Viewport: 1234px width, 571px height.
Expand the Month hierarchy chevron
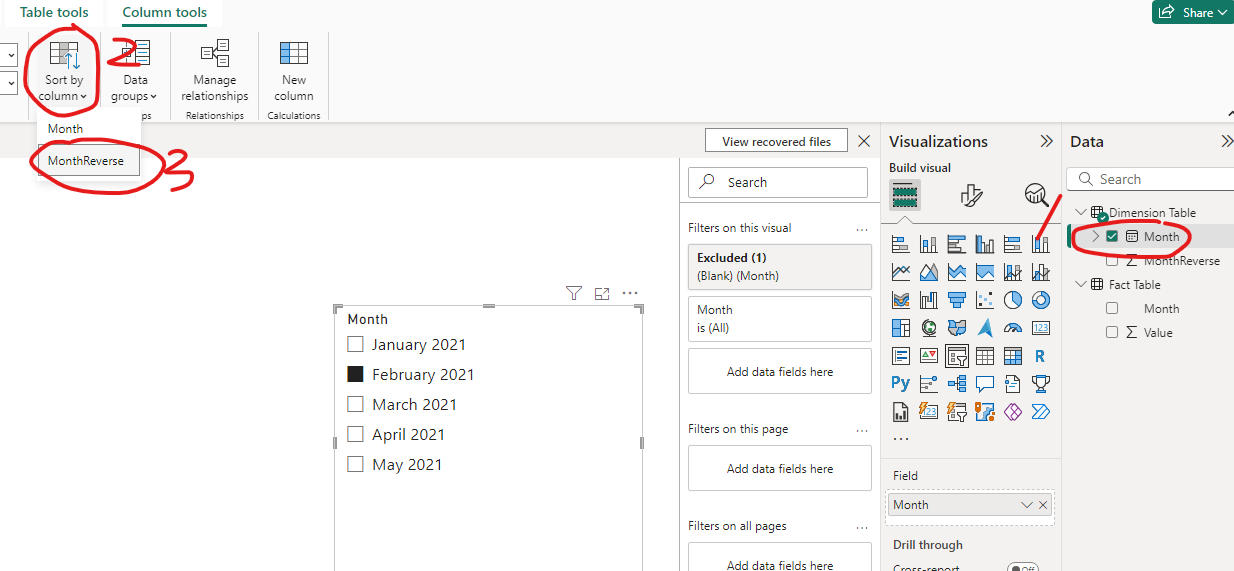coord(1095,237)
